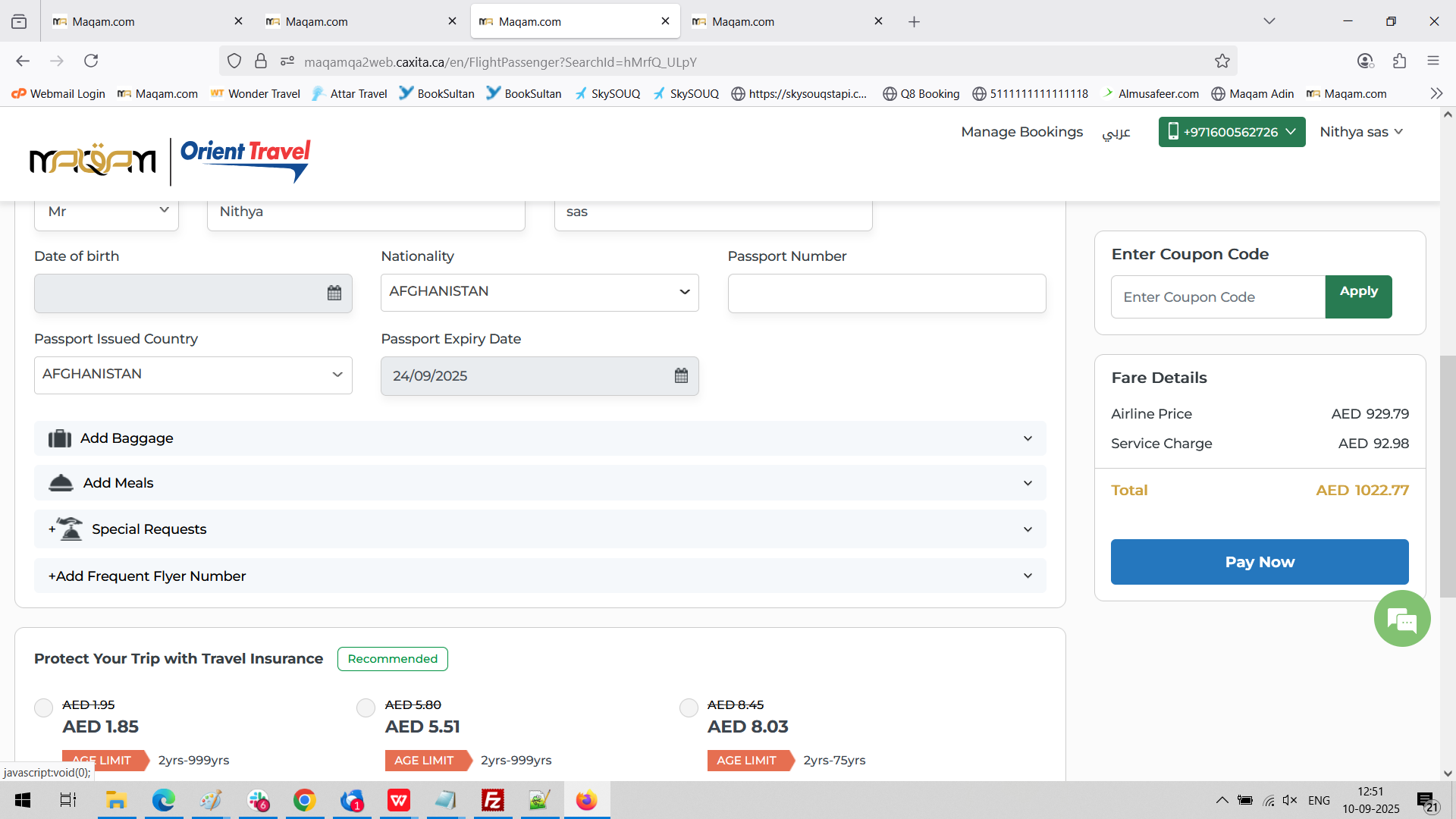Expand the Add Baggage section
This screenshot has height=819, width=1456.
(x=539, y=438)
